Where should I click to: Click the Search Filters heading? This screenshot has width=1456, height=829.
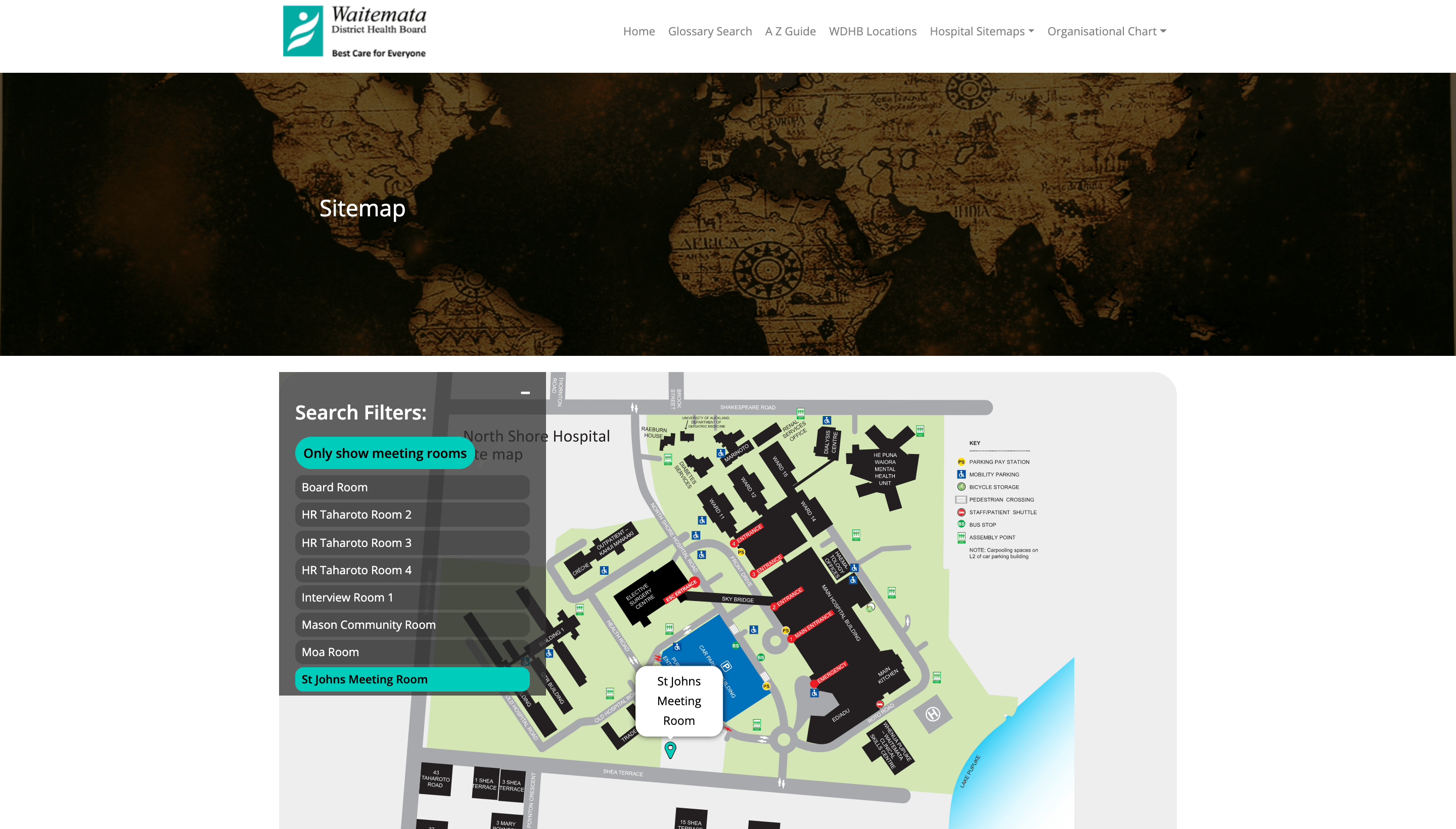360,412
